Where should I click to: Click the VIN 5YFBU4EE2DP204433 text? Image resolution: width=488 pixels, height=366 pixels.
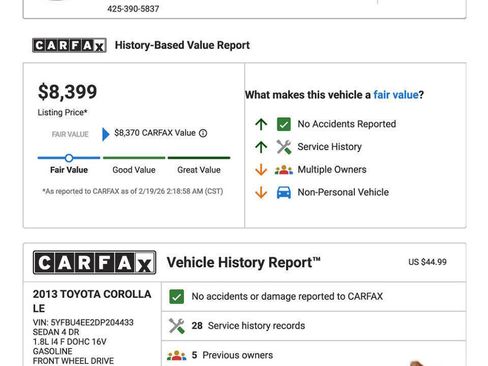[x=83, y=323]
